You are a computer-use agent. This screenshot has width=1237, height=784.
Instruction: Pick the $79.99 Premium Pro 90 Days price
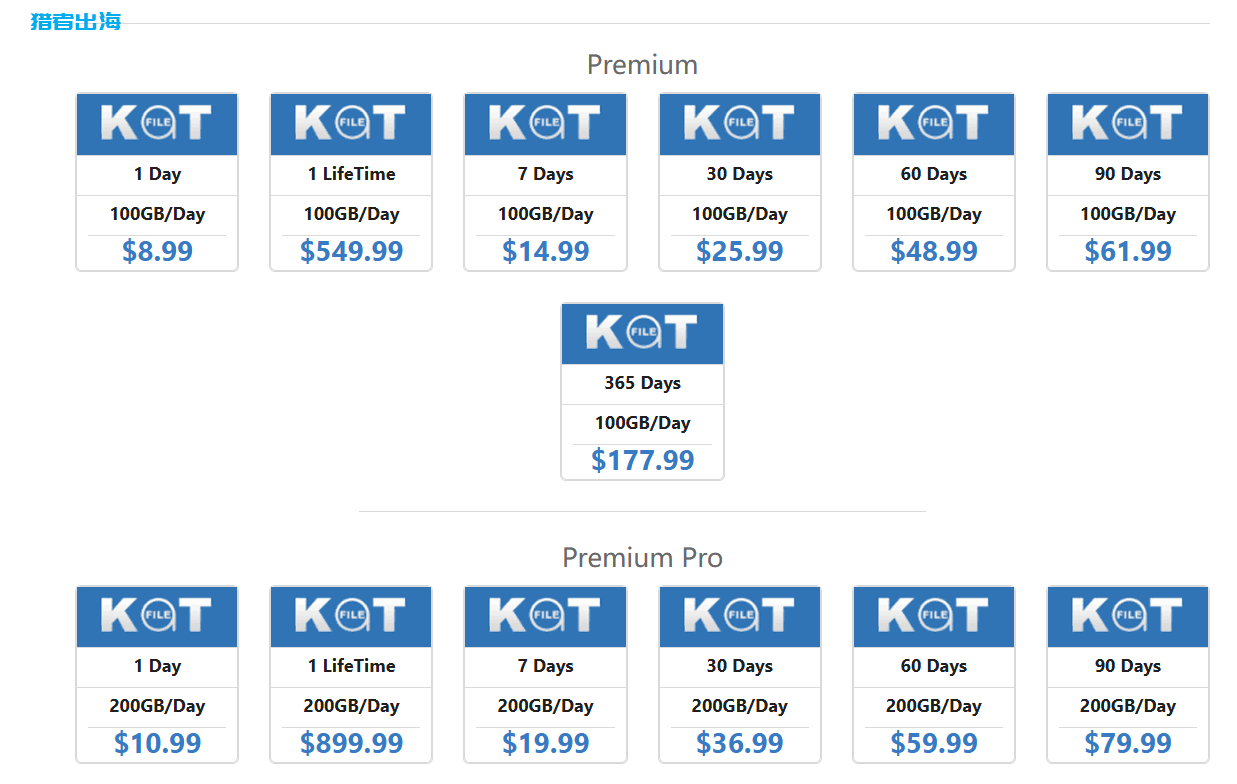(x=1128, y=743)
